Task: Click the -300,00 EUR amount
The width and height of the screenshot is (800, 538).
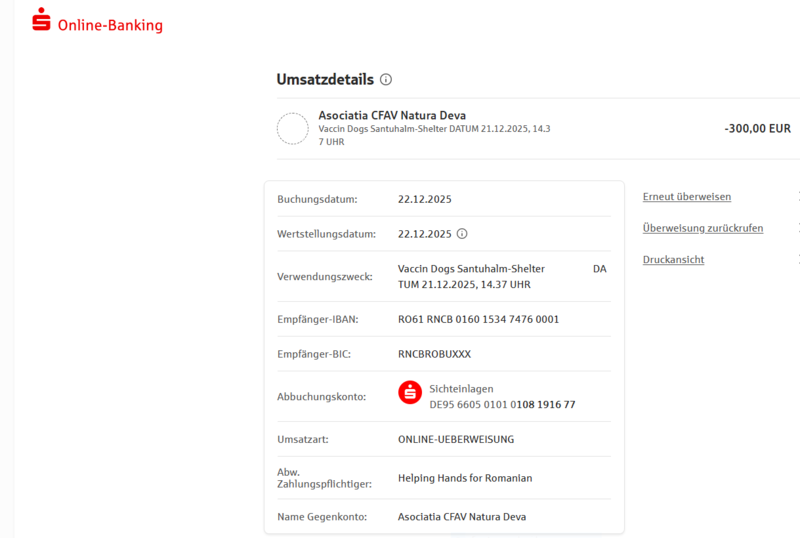Action: (x=757, y=129)
